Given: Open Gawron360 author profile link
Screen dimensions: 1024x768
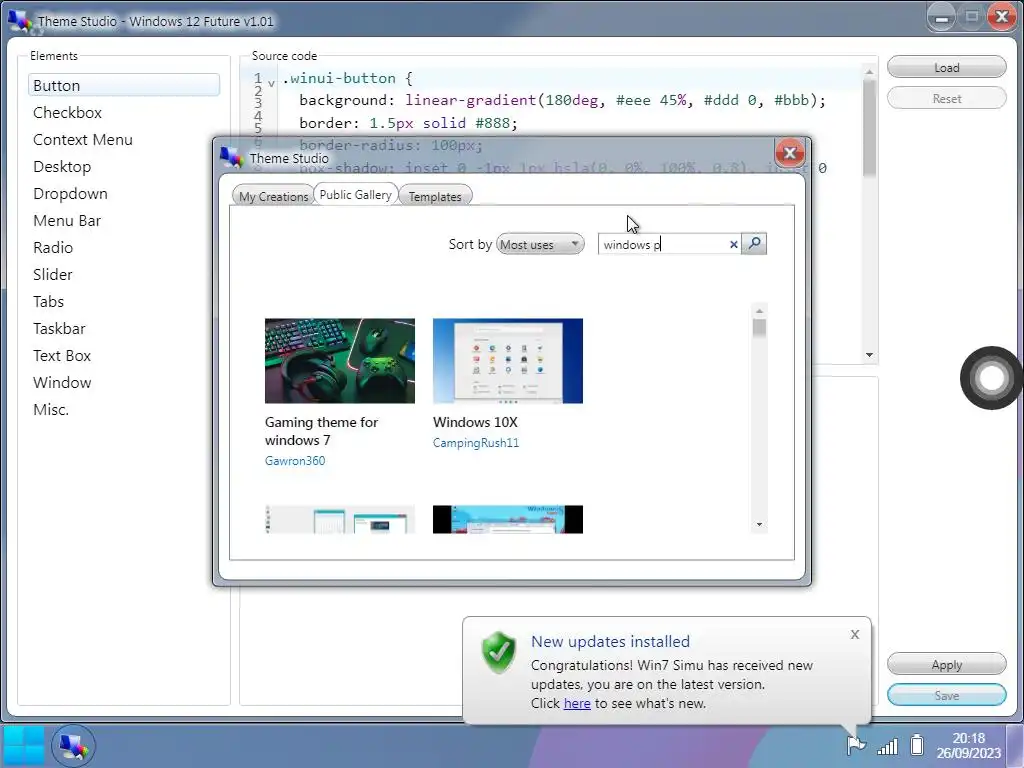Looking at the screenshot, I should (x=295, y=460).
